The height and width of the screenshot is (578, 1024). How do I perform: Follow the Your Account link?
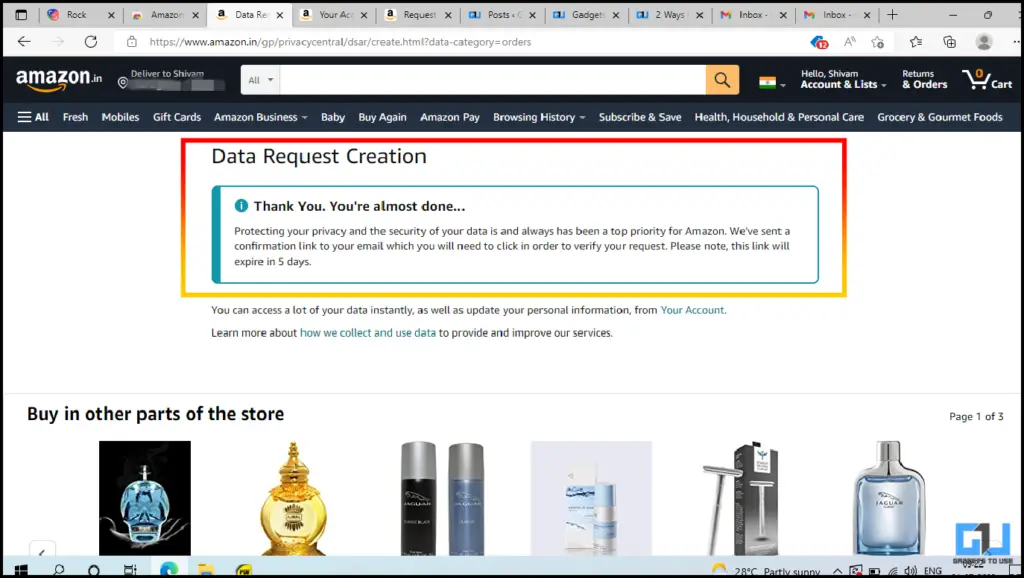[x=692, y=310]
